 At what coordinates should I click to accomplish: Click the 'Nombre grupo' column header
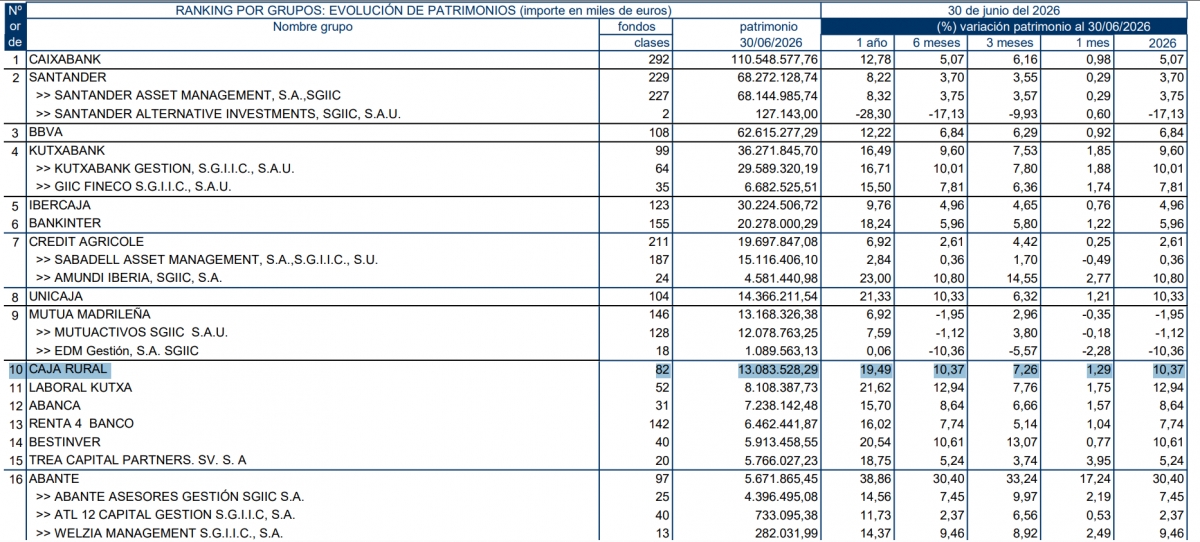tap(312, 27)
